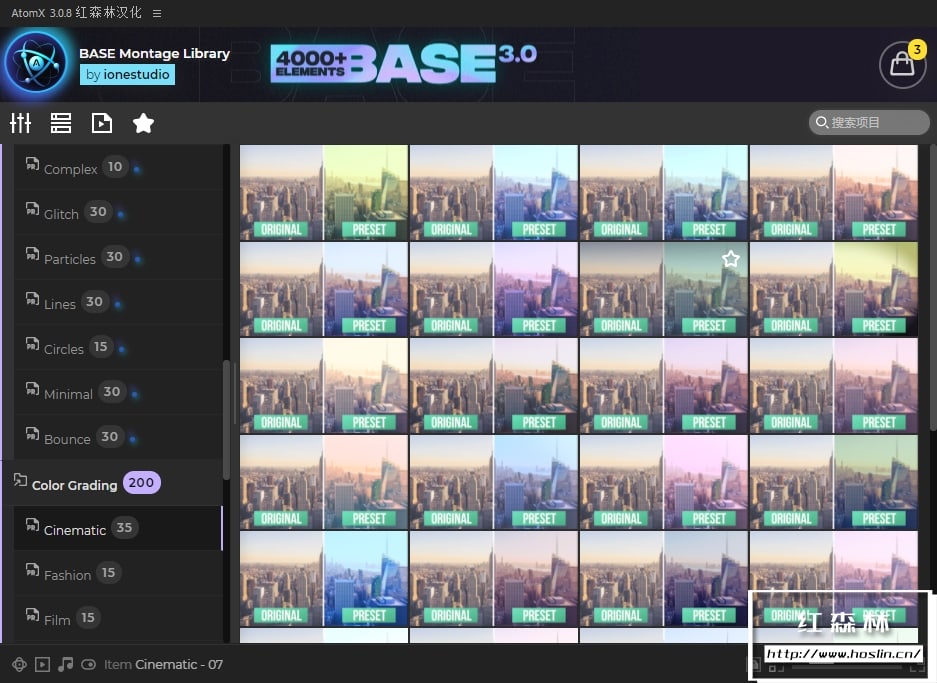Select the first thumbnail in the second row
Screen dimensions: 937x683
324,289
